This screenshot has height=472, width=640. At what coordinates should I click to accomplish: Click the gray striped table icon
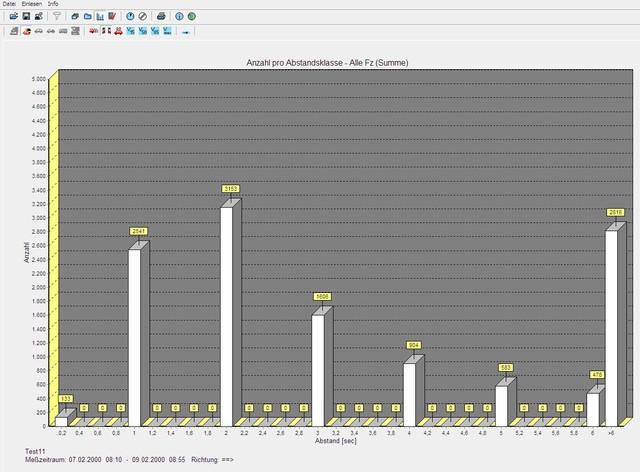coord(75,31)
